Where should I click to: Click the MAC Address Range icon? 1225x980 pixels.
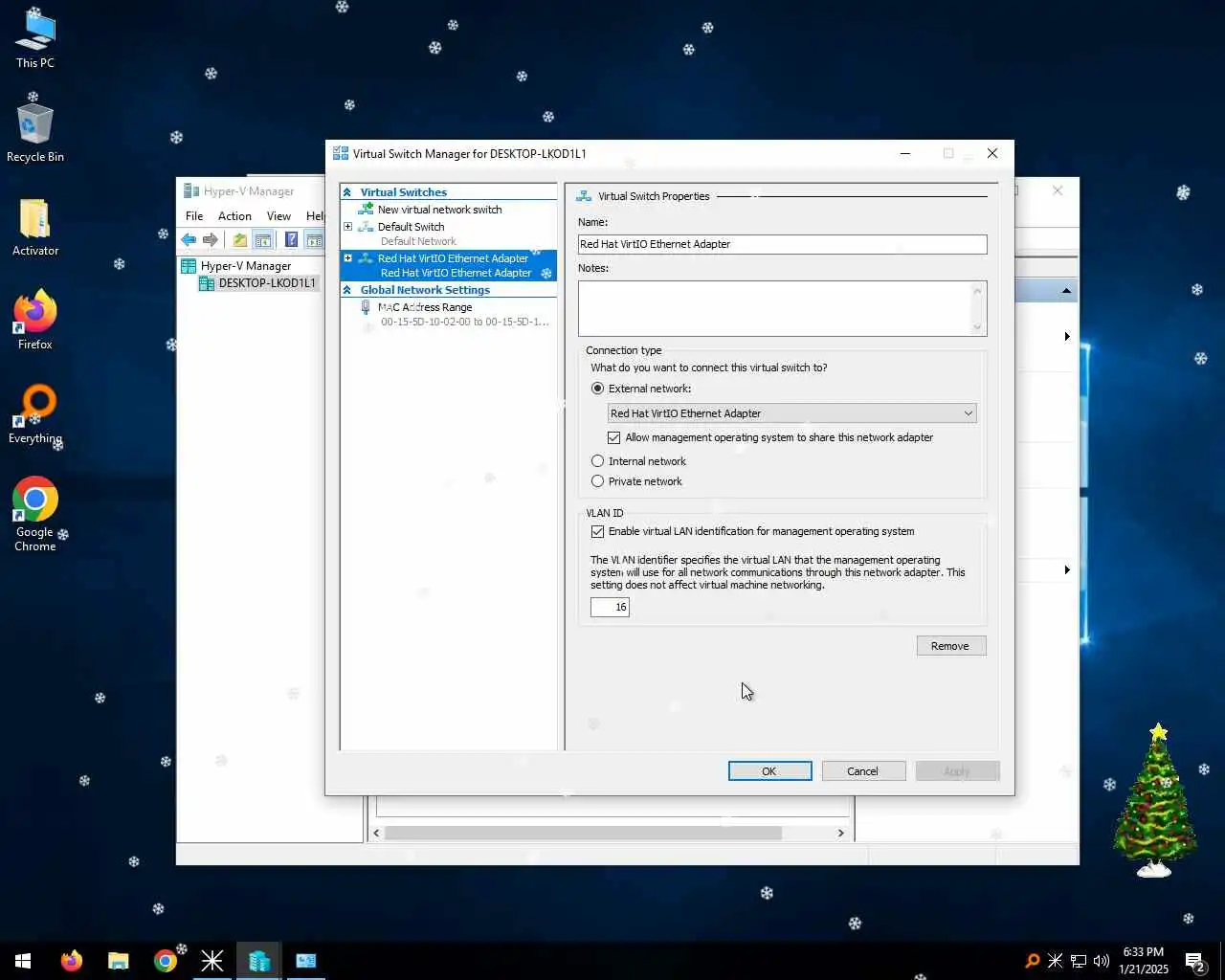366,307
